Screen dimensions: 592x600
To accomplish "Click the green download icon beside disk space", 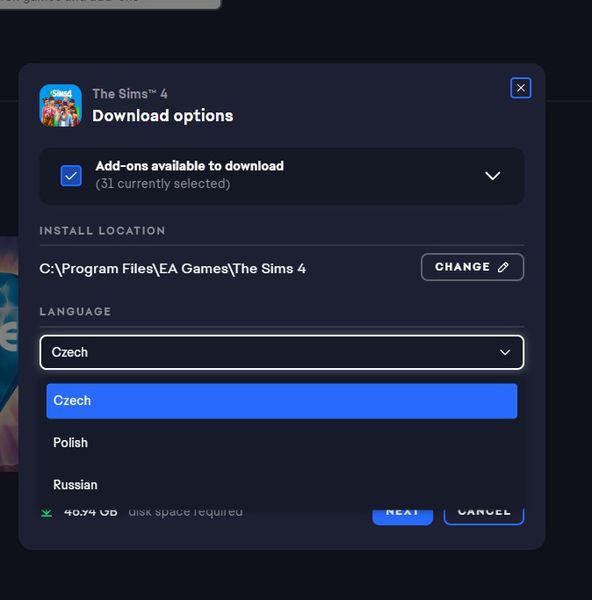I will point(46,512).
